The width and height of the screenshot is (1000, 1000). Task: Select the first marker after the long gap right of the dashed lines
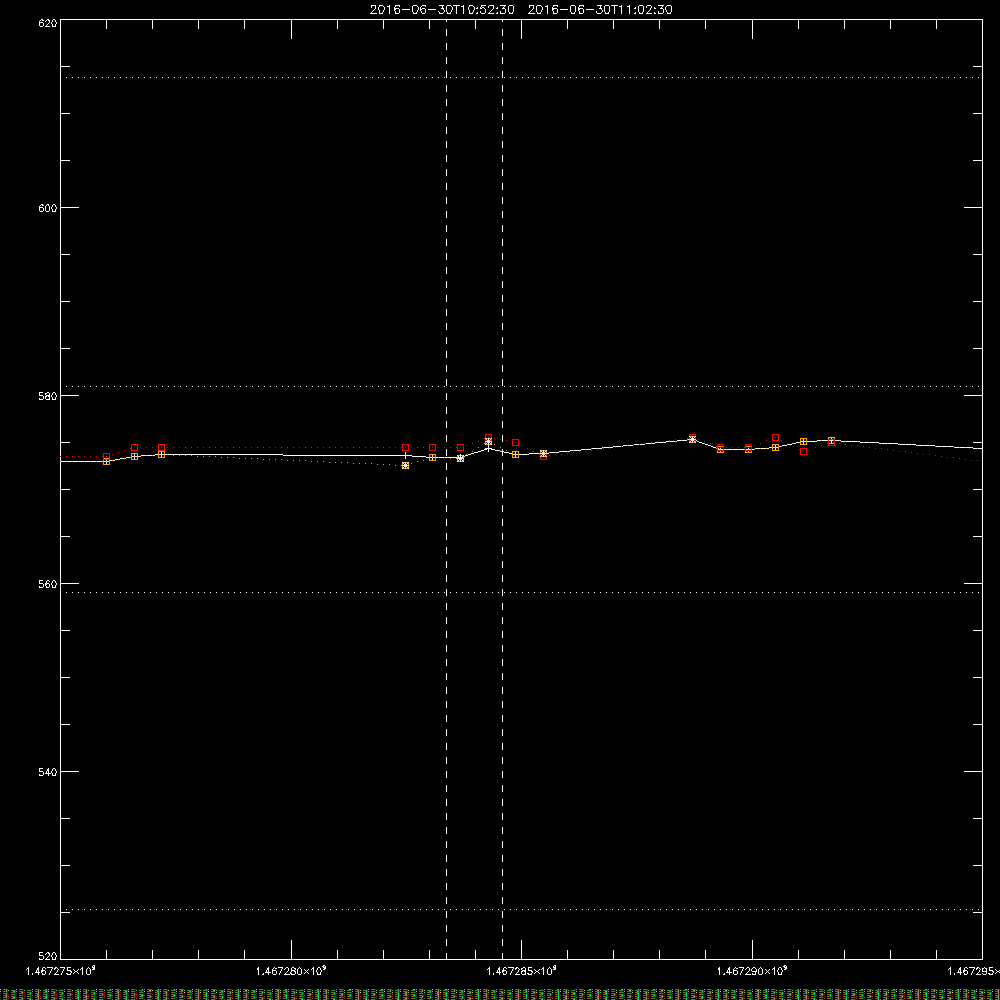693,439
